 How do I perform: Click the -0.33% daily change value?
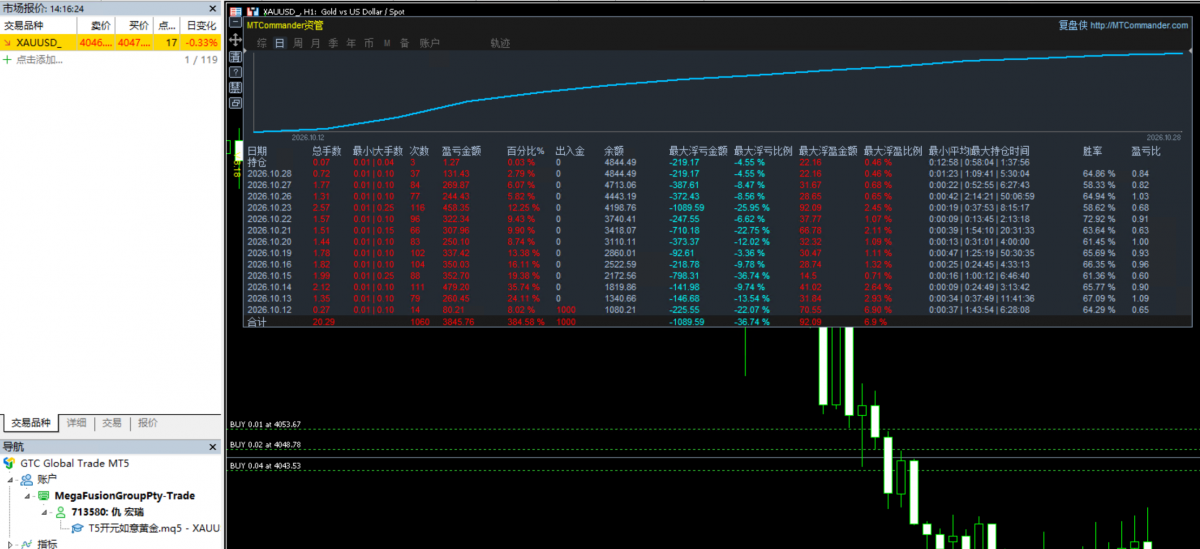click(x=203, y=43)
